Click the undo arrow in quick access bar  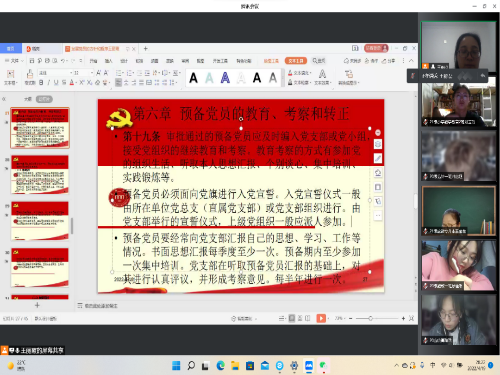coord(63,61)
